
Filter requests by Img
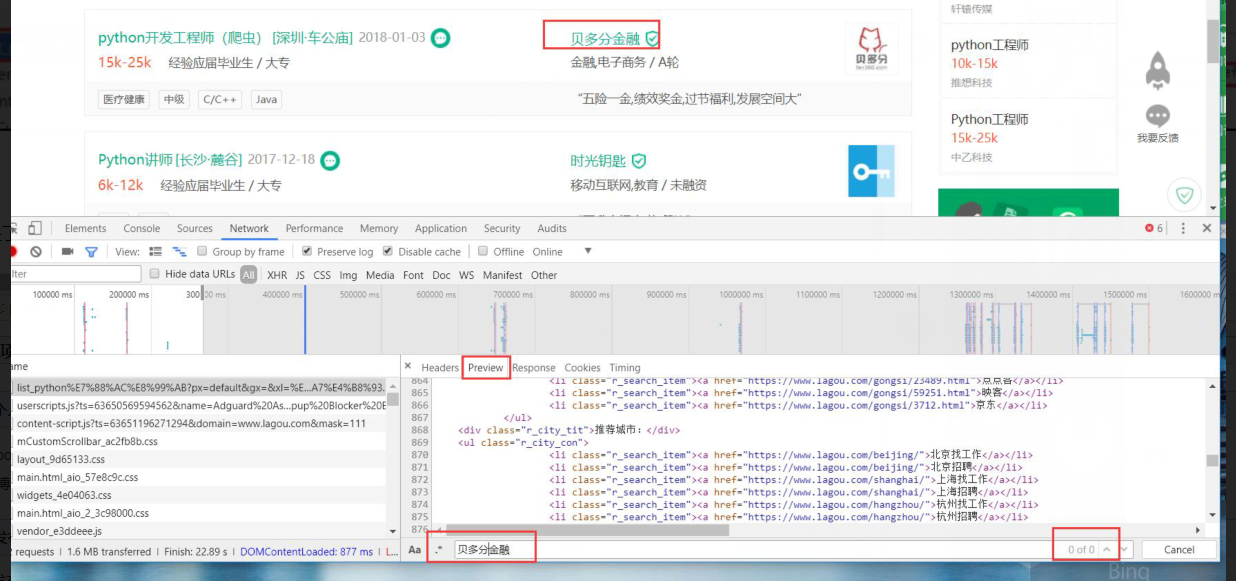348,275
